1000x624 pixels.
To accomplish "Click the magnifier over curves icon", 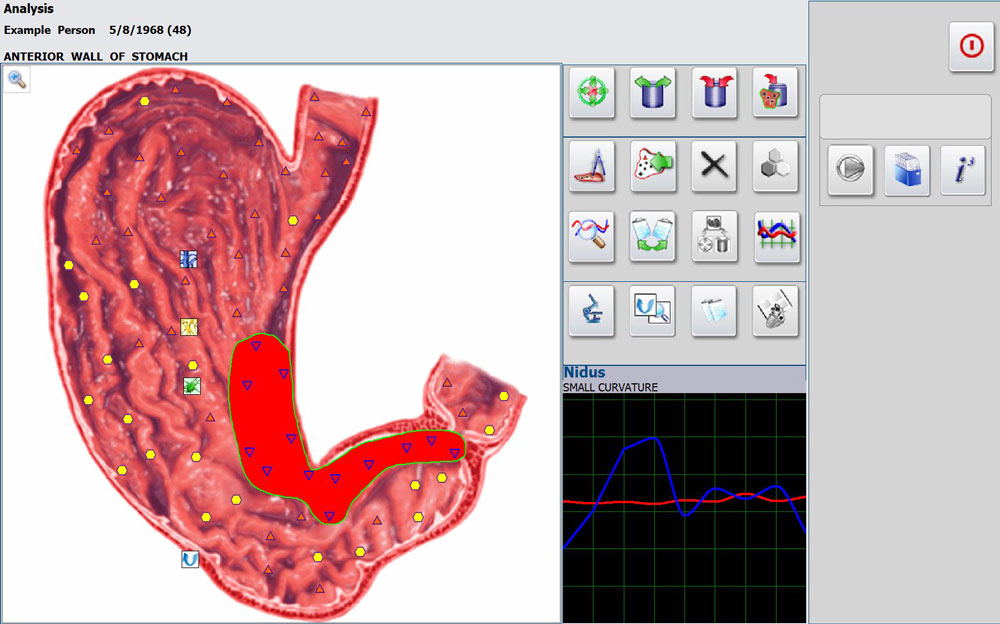I will tap(591, 236).
